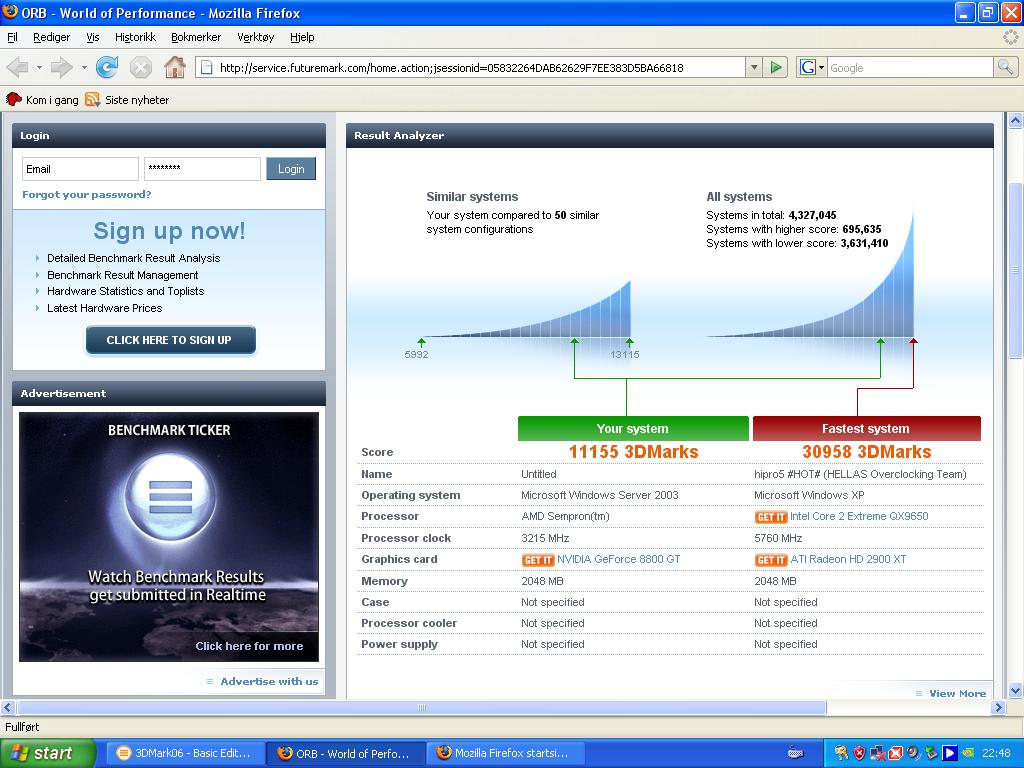Reload the page with the refresh icon
Image resolution: width=1024 pixels, height=768 pixels.
click(106, 67)
